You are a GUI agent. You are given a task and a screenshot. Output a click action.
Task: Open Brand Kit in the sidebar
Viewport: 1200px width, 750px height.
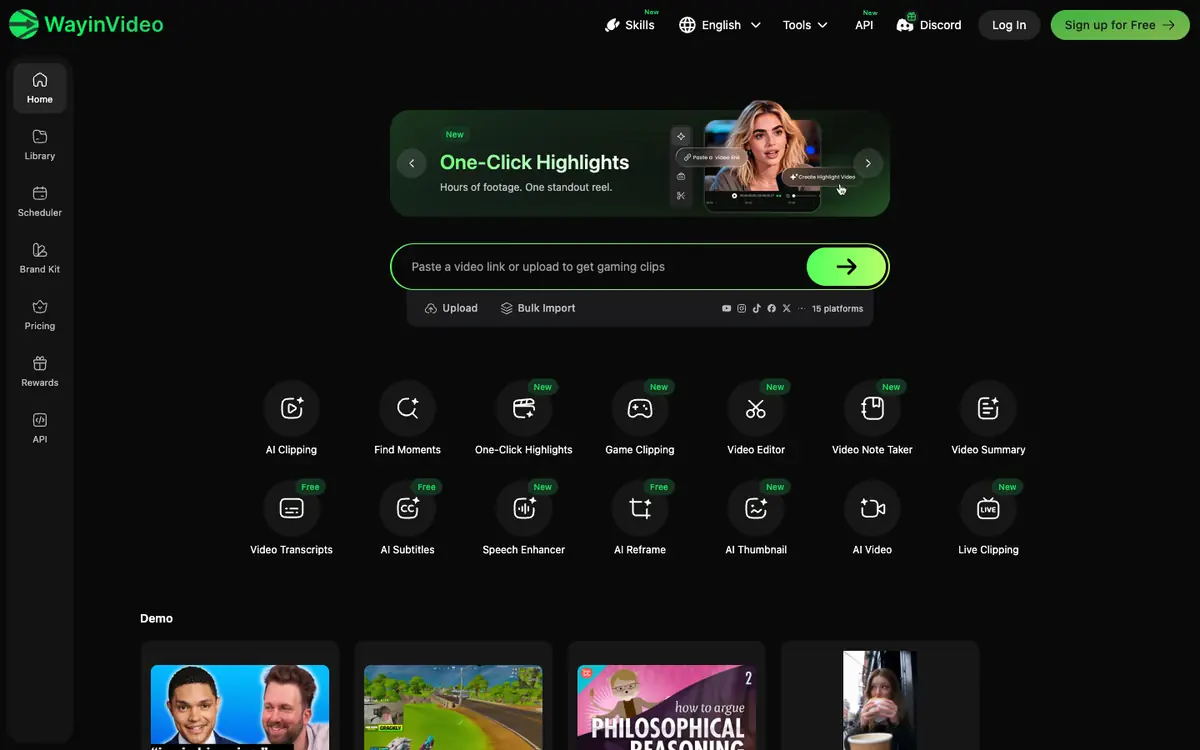click(x=40, y=258)
